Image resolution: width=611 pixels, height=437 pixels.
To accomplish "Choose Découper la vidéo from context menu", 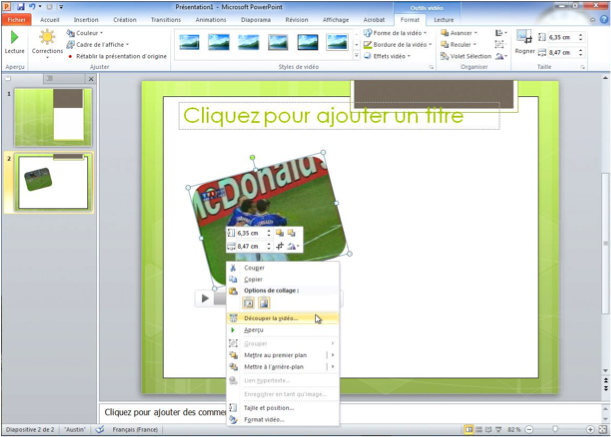I will pyautogui.click(x=283, y=318).
